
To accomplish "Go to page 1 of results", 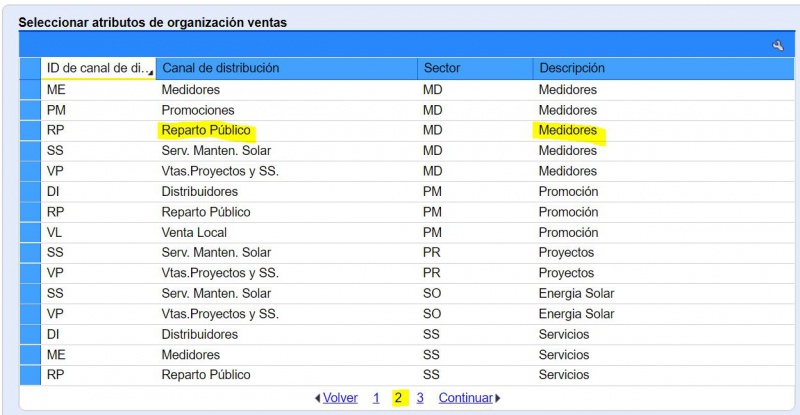I will point(376,398).
